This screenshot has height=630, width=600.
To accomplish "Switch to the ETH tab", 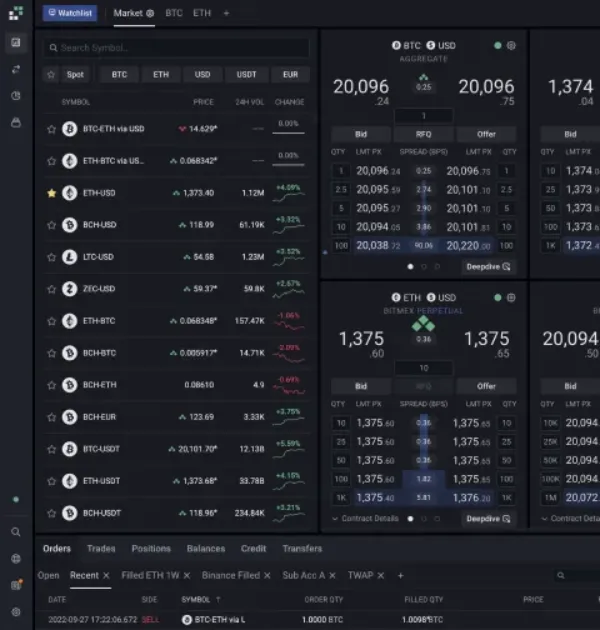I will point(202,13).
